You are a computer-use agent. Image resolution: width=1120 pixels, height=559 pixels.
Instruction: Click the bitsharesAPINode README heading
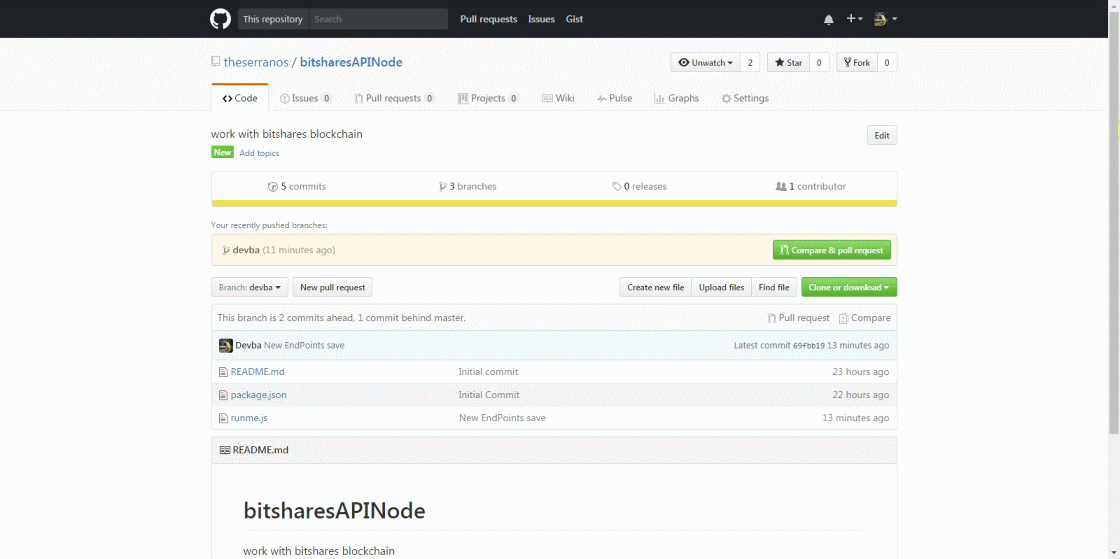(334, 510)
